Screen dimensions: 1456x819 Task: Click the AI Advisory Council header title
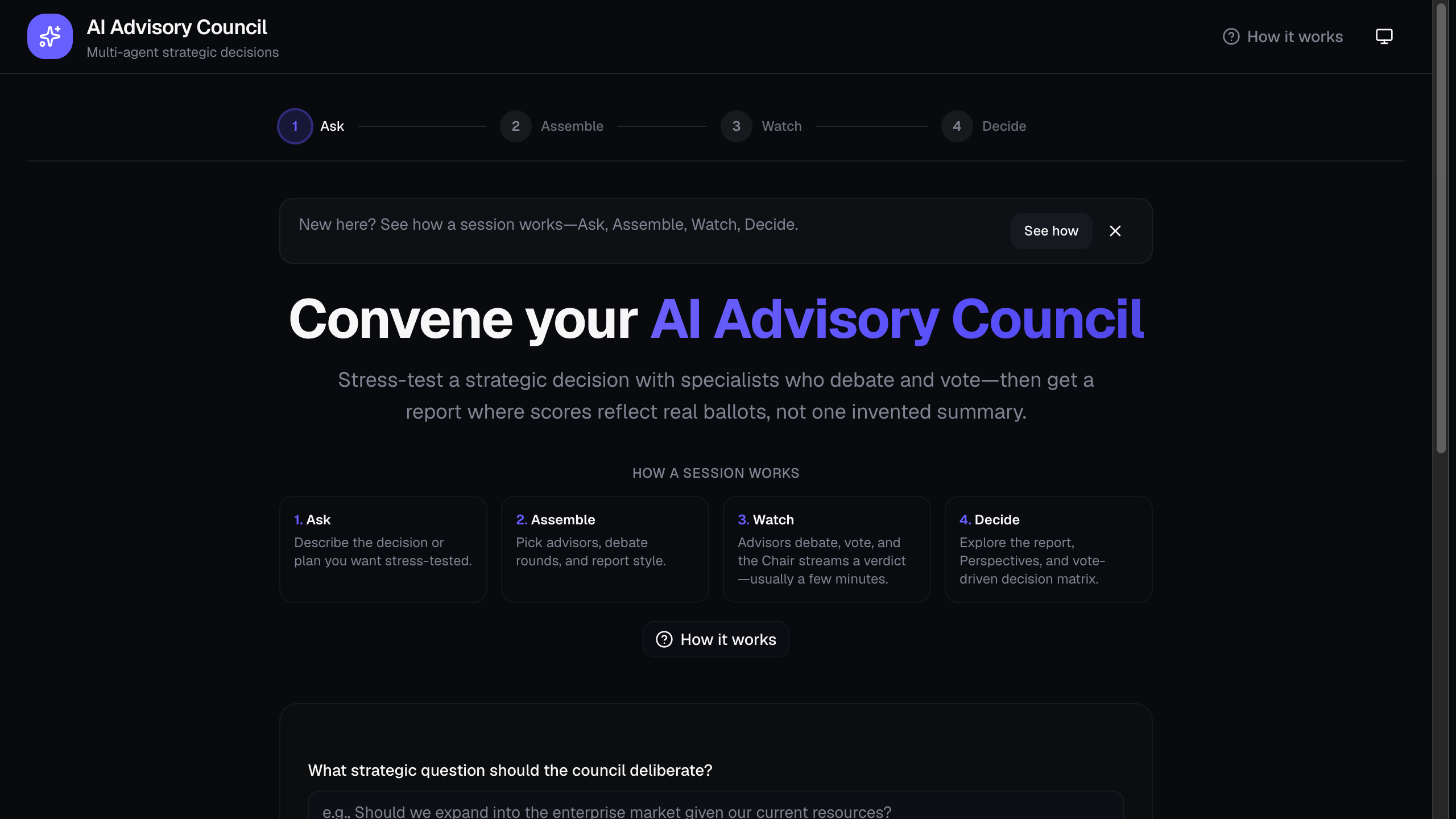177,27
